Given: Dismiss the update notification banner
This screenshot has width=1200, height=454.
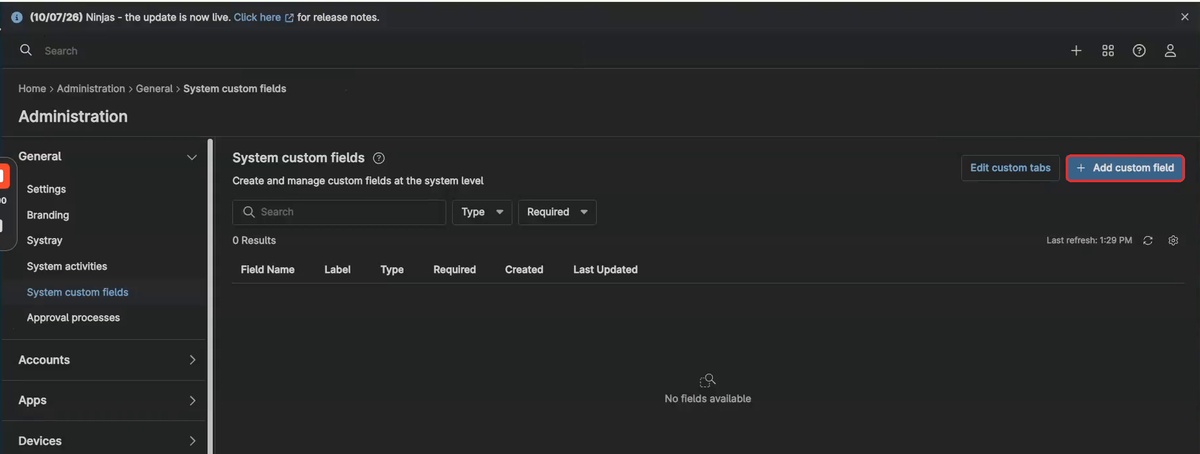Looking at the screenshot, I should tap(1185, 17).
